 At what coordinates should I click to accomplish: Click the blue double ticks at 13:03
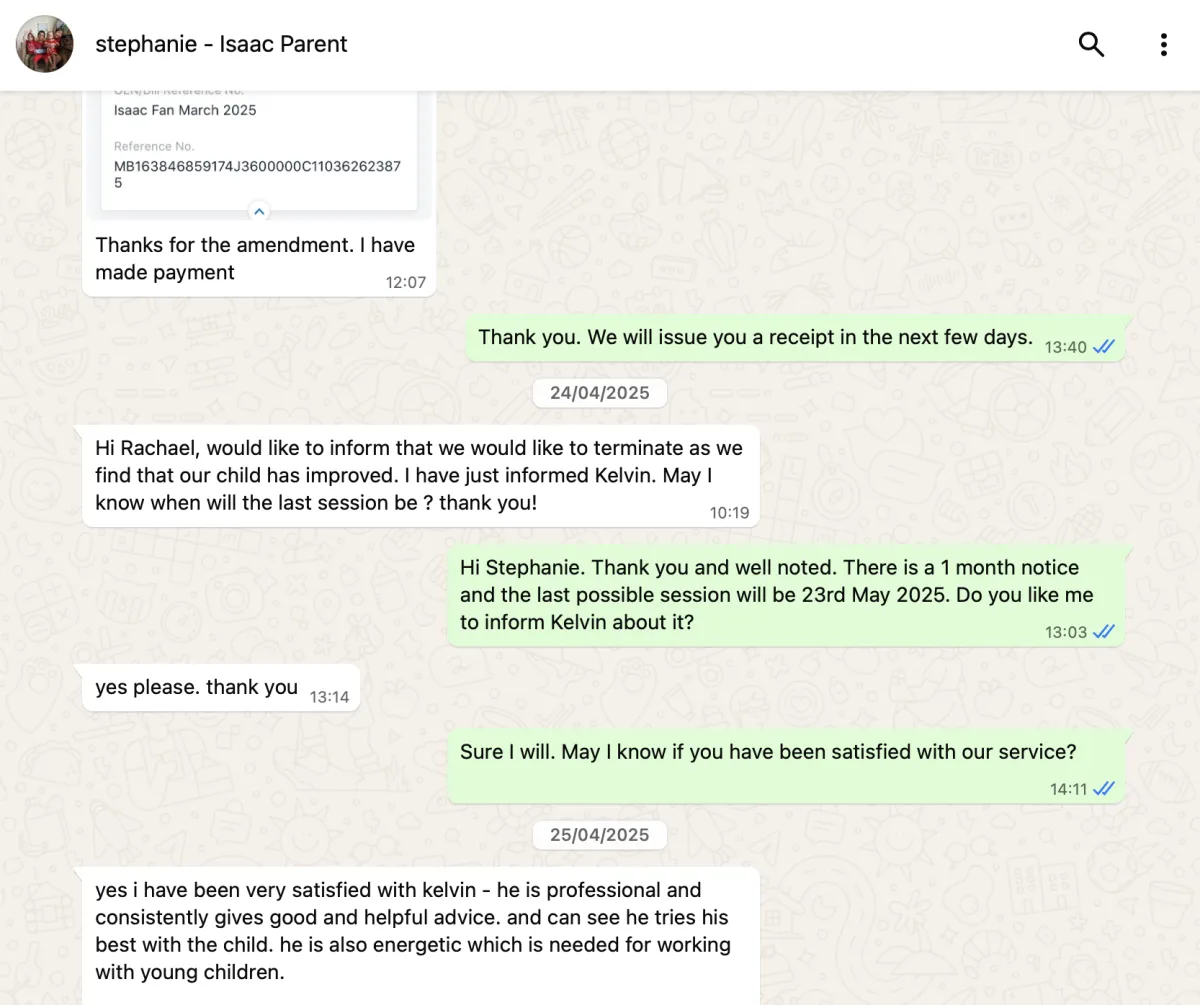(1104, 632)
